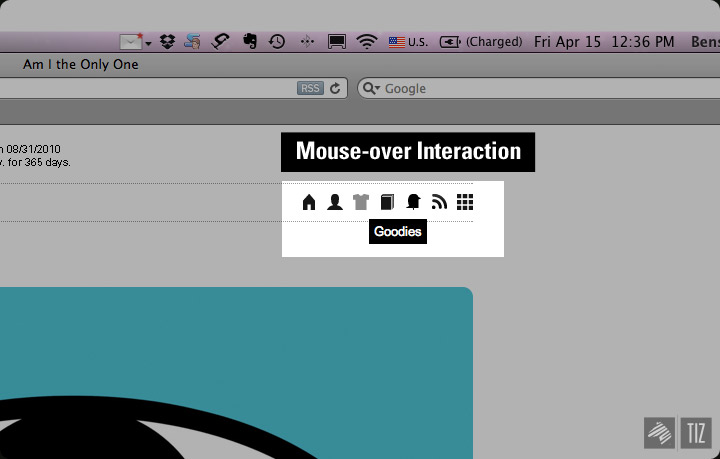Click the battery Charged status
The height and width of the screenshot is (459, 720).
coord(481,42)
